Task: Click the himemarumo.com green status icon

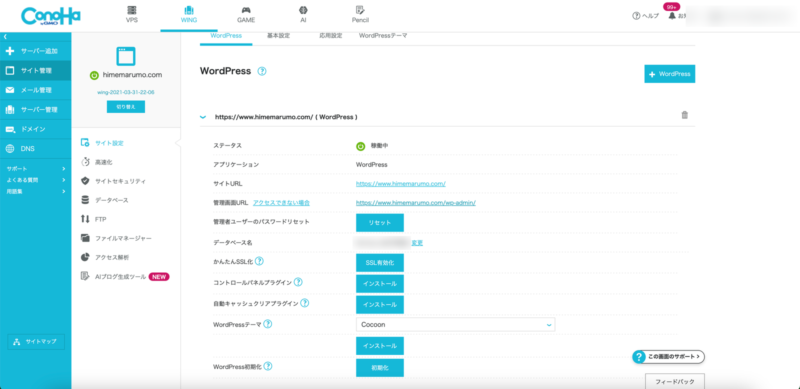Action: click(x=94, y=75)
